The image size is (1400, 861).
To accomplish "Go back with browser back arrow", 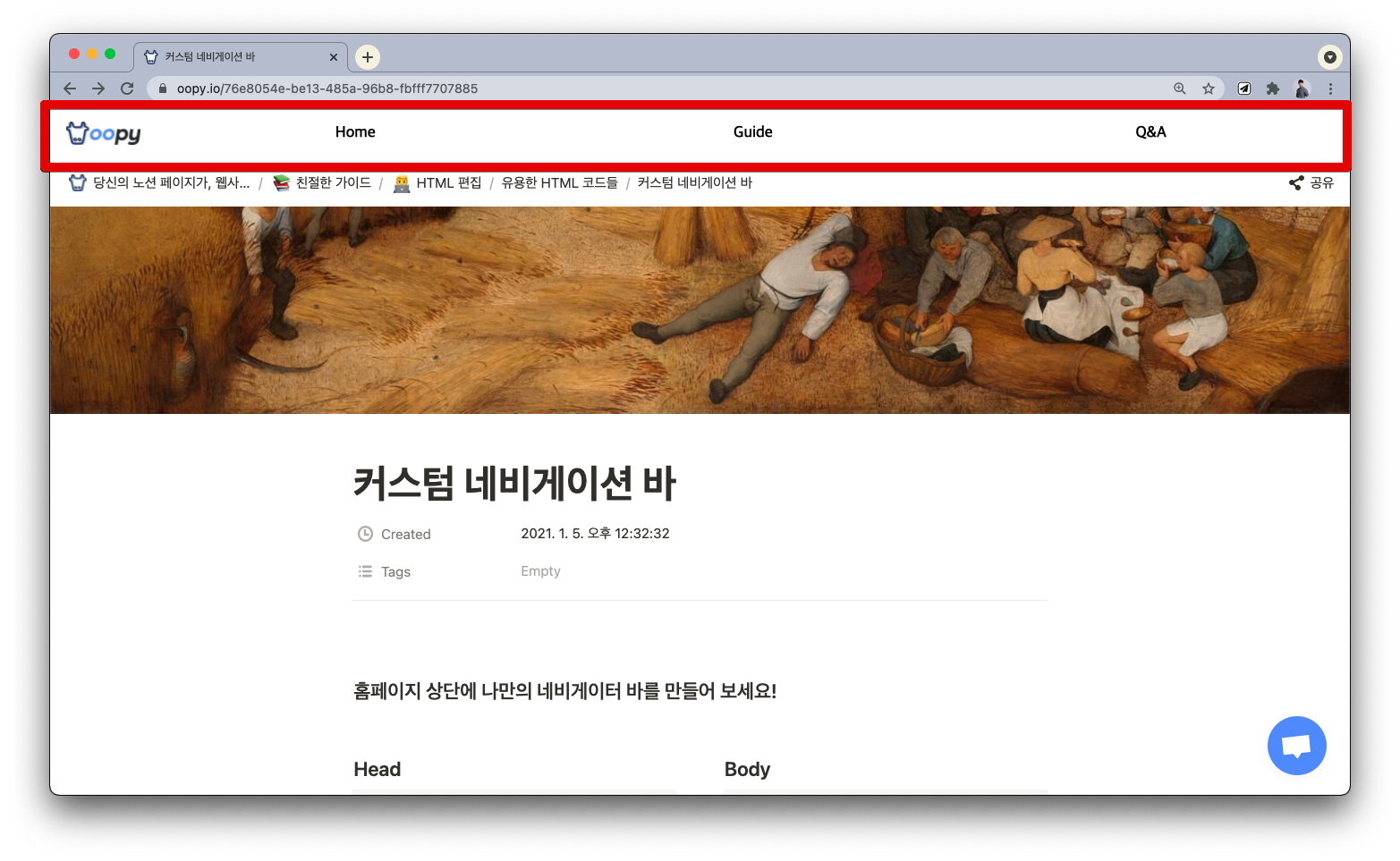I will click(70, 89).
